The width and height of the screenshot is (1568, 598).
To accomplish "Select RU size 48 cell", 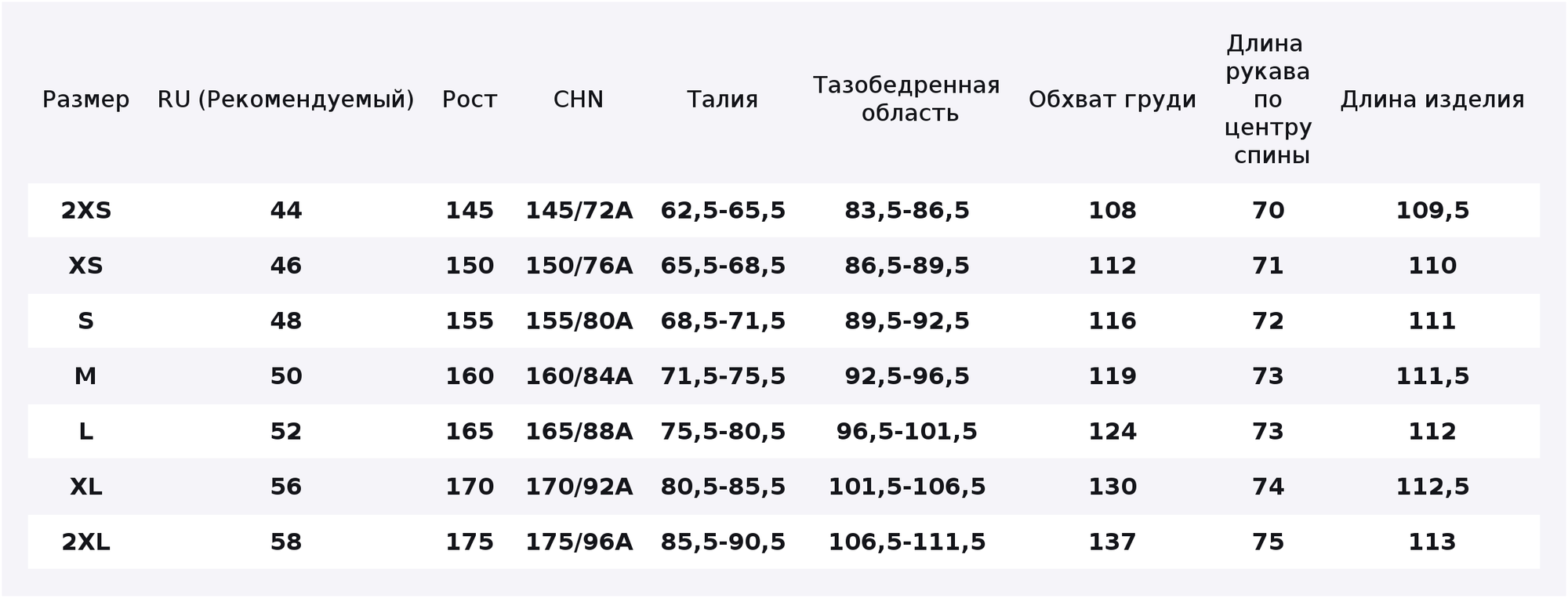I will [x=285, y=321].
